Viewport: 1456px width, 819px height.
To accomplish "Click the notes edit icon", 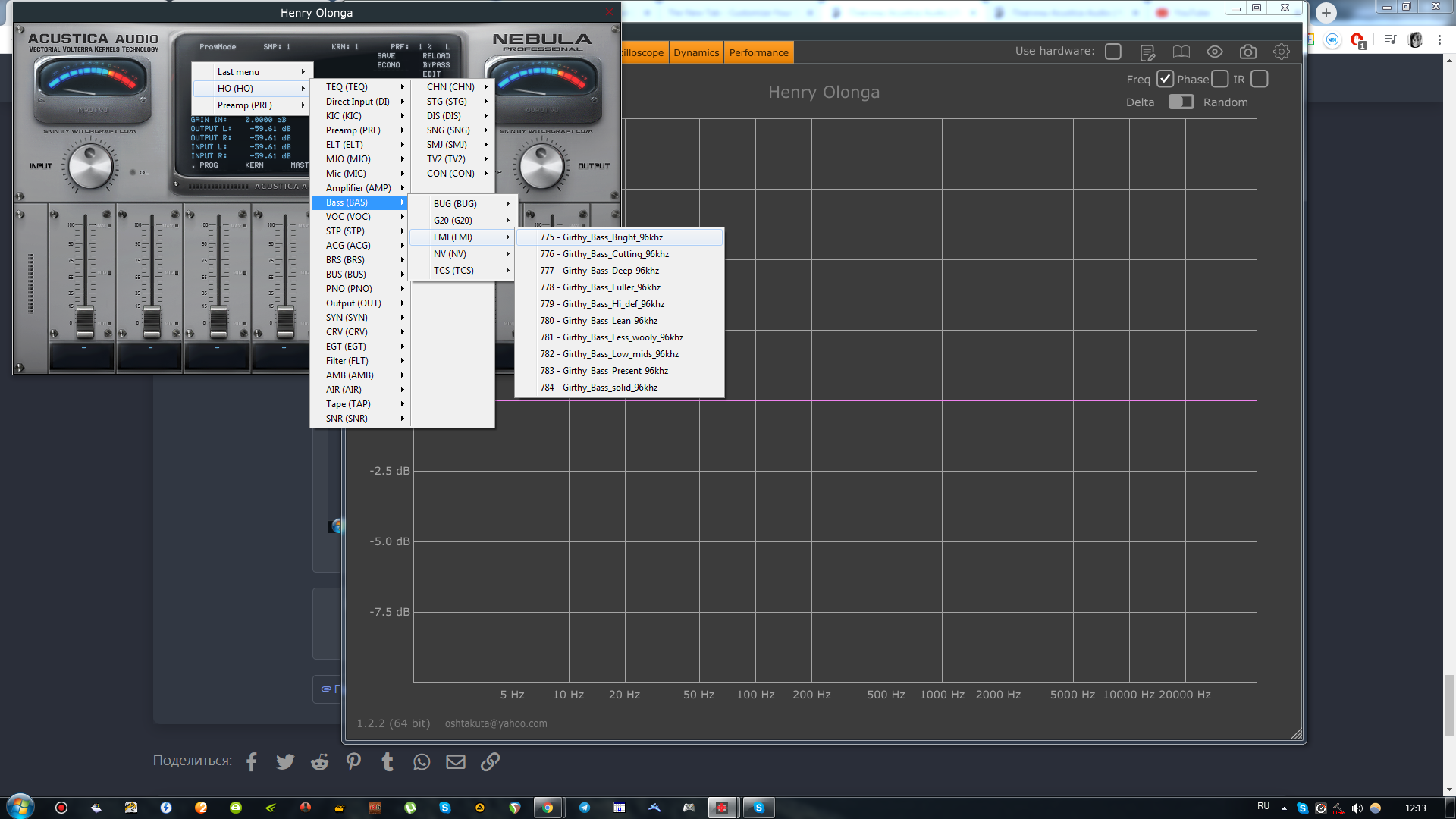I will coord(1147,52).
